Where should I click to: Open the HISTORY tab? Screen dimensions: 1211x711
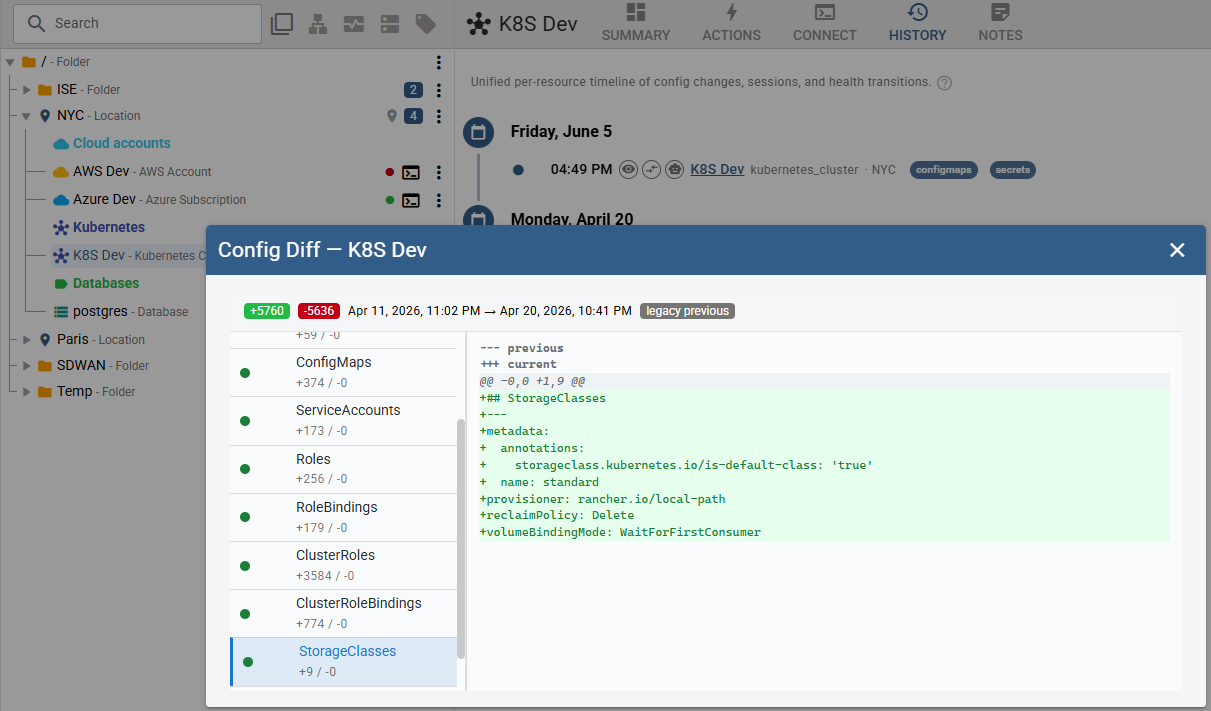pos(917,23)
